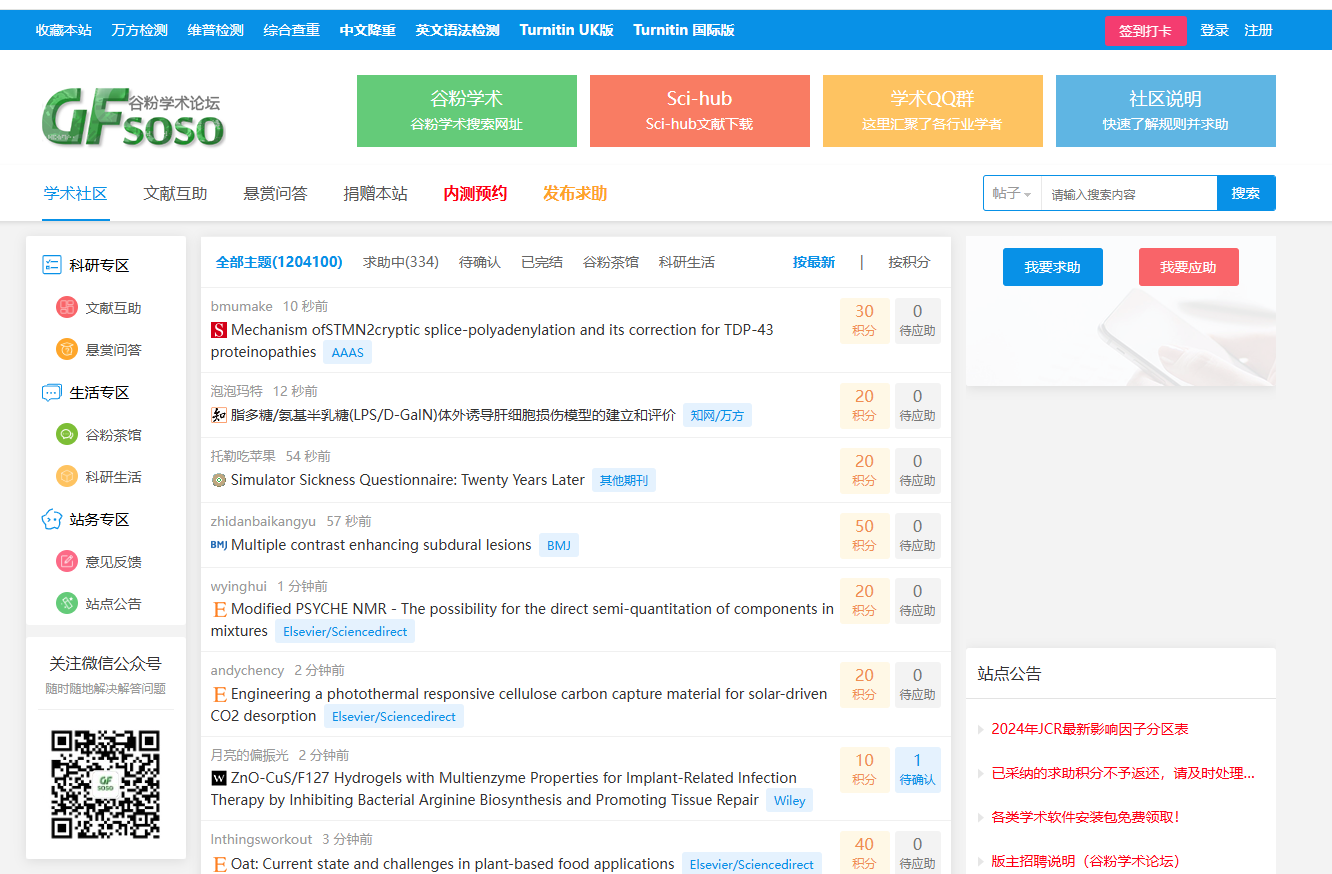Select 待确认 filter tab
Screen dimensions: 1332x874
pyautogui.click(x=480, y=262)
